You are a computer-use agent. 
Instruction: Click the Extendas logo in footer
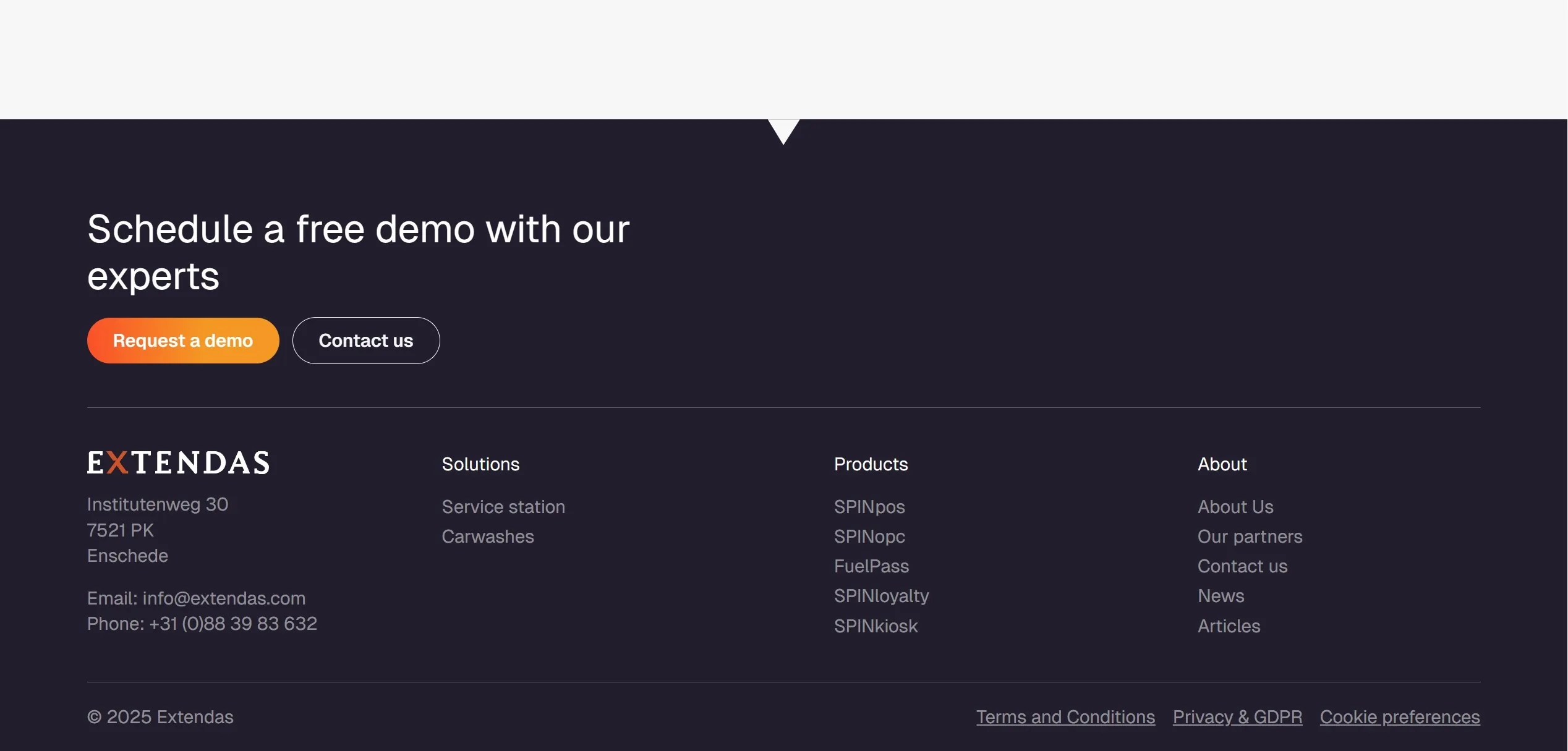pos(178,463)
